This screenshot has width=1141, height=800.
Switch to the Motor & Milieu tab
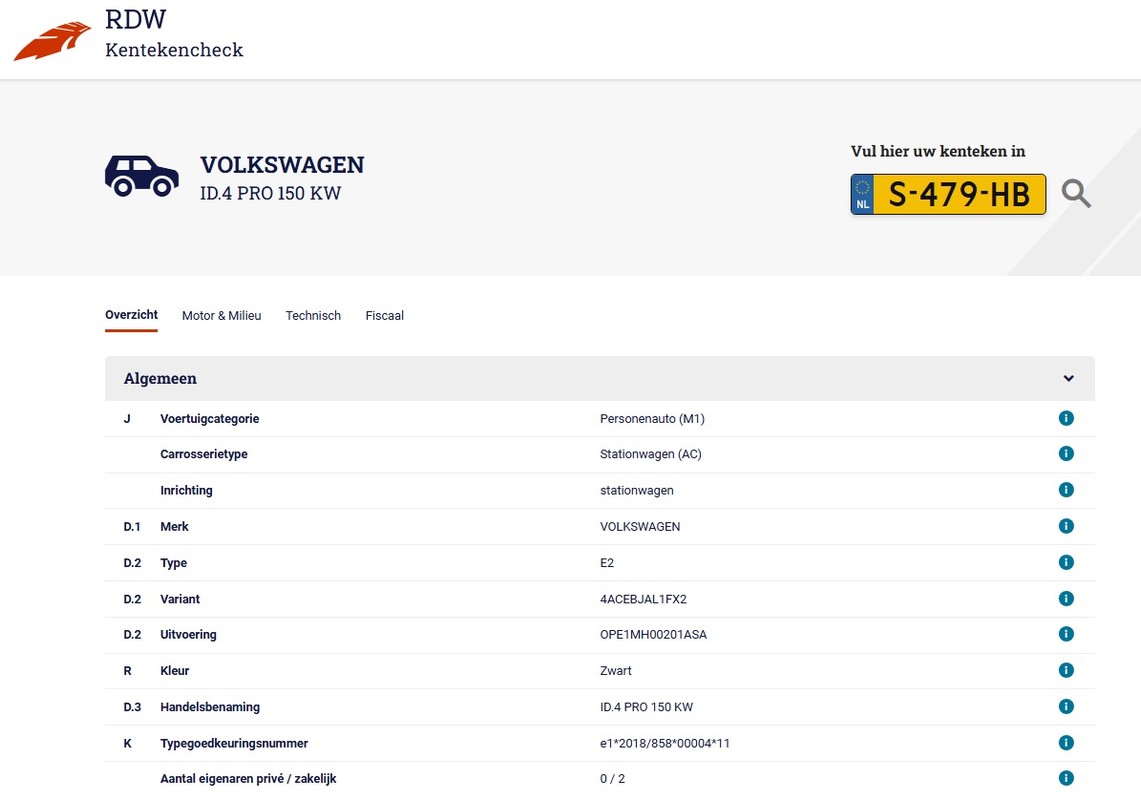point(221,316)
